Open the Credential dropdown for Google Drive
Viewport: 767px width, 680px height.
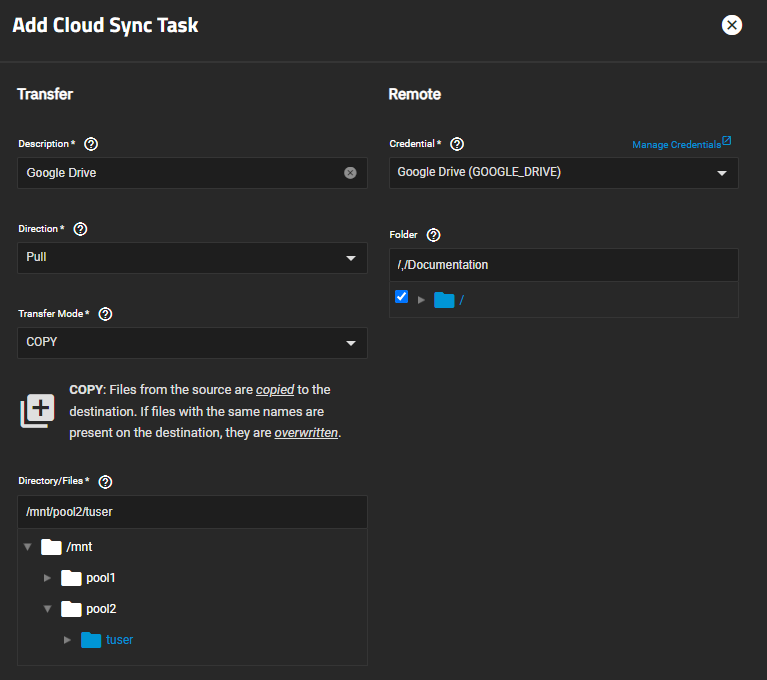pos(563,173)
